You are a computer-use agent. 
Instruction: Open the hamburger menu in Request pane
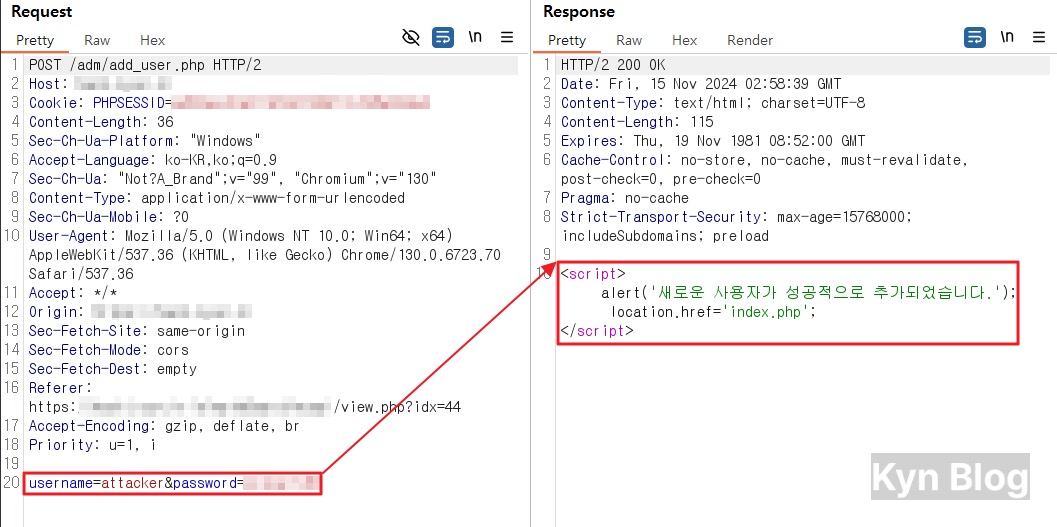508,37
